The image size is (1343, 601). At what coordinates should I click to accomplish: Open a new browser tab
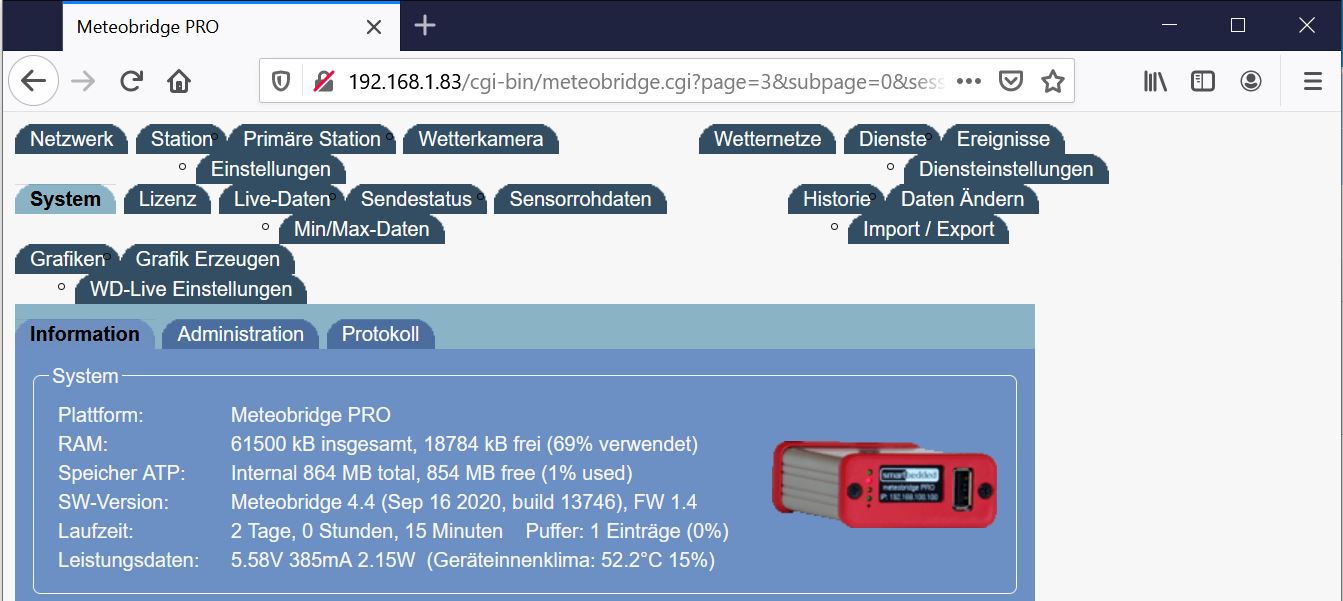pos(425,26)
